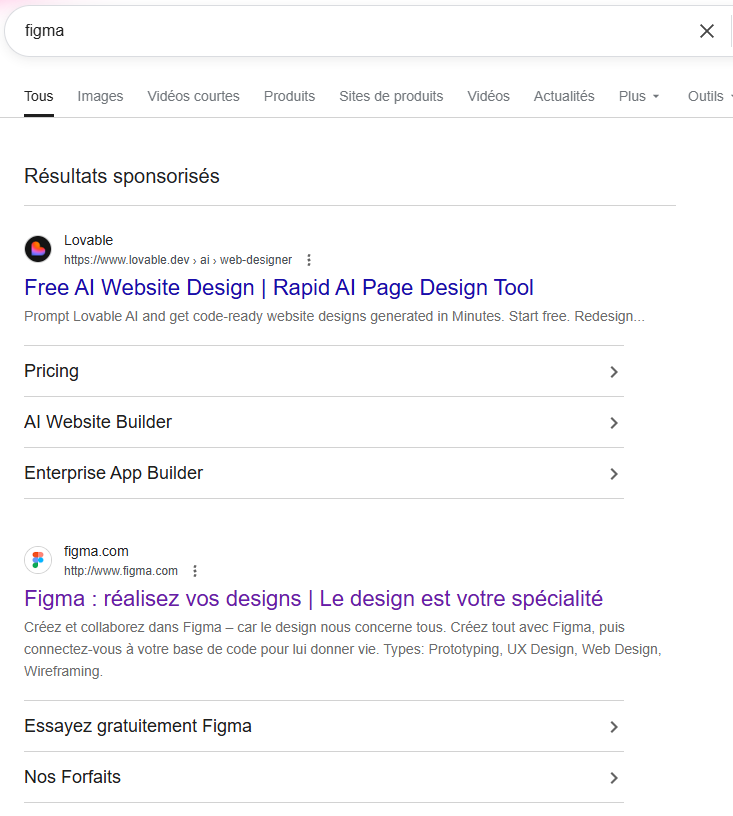733x816 pixels.
Task: Open the Free AI Website Design link
Action: click(279, 287)
